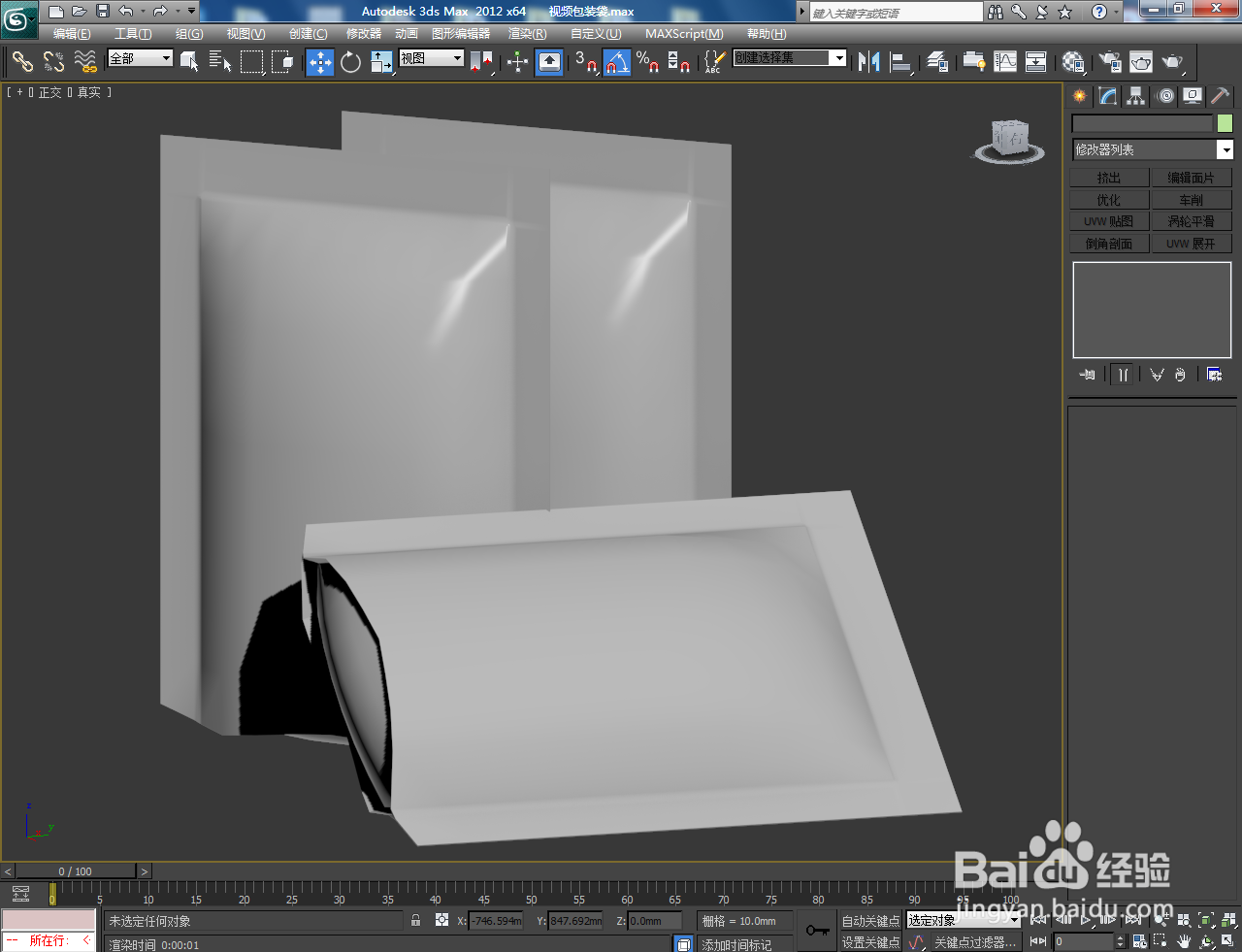Select the Select and Link tool
Image resolution: width=1242 pixels, height=952 pixels.
22,61
